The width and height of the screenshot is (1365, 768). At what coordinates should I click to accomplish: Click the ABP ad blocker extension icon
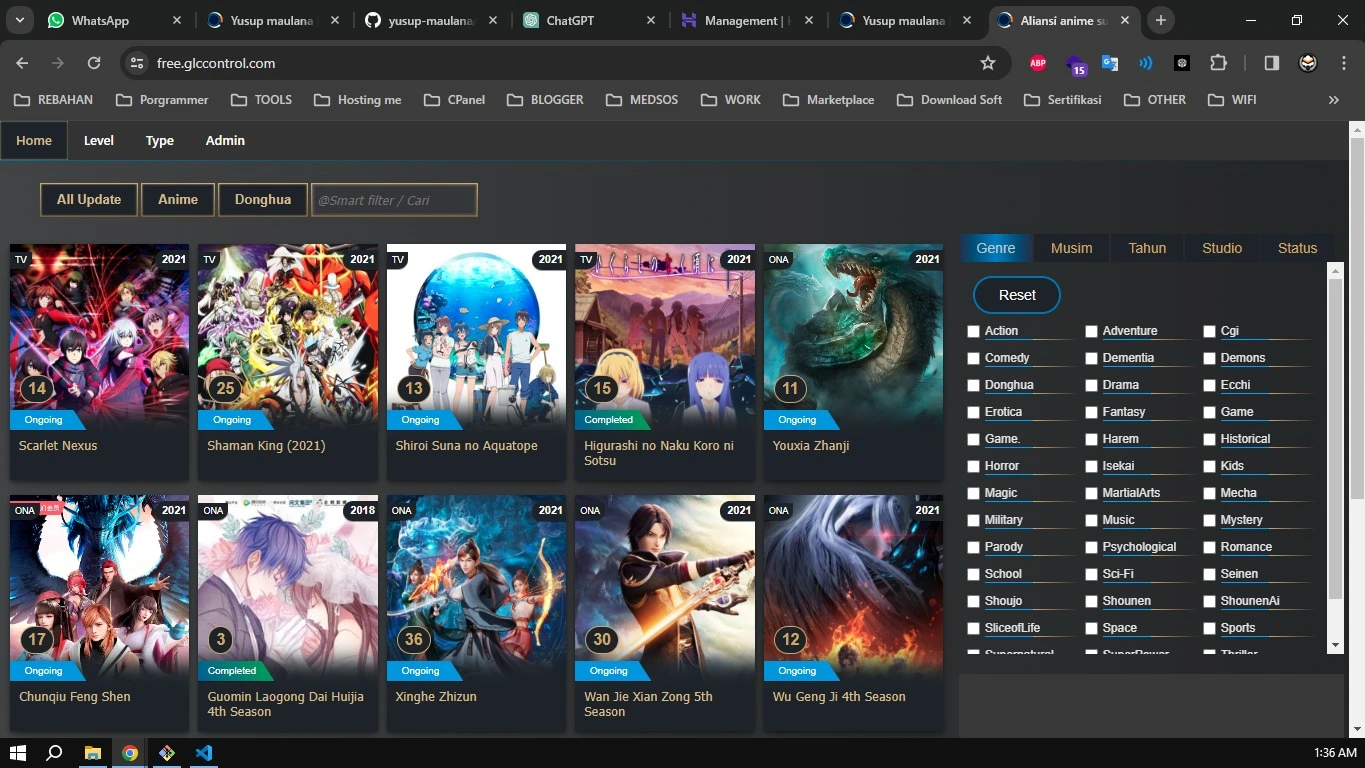click(1037, 62)
